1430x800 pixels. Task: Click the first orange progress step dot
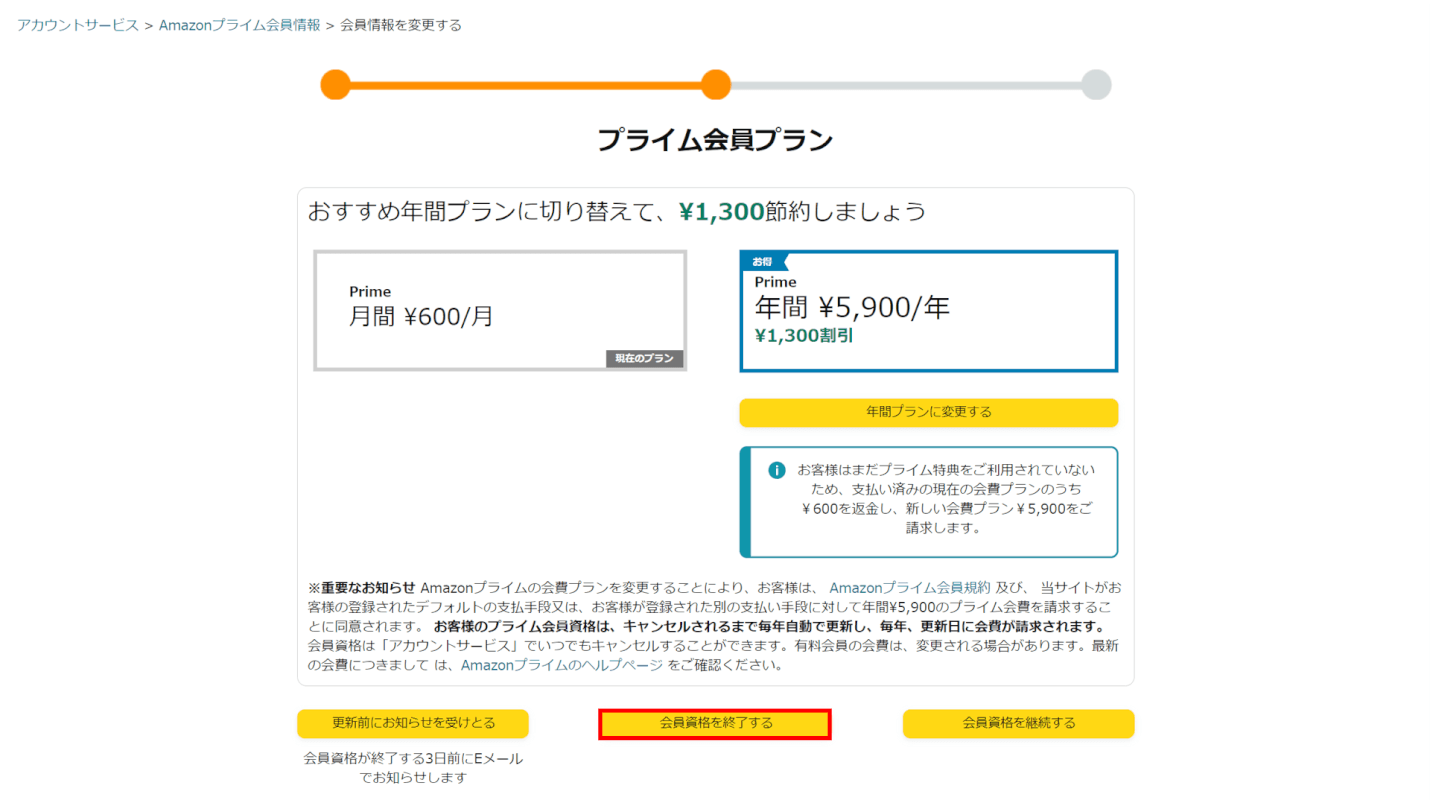pyautogui.click(x=335, y=84)
